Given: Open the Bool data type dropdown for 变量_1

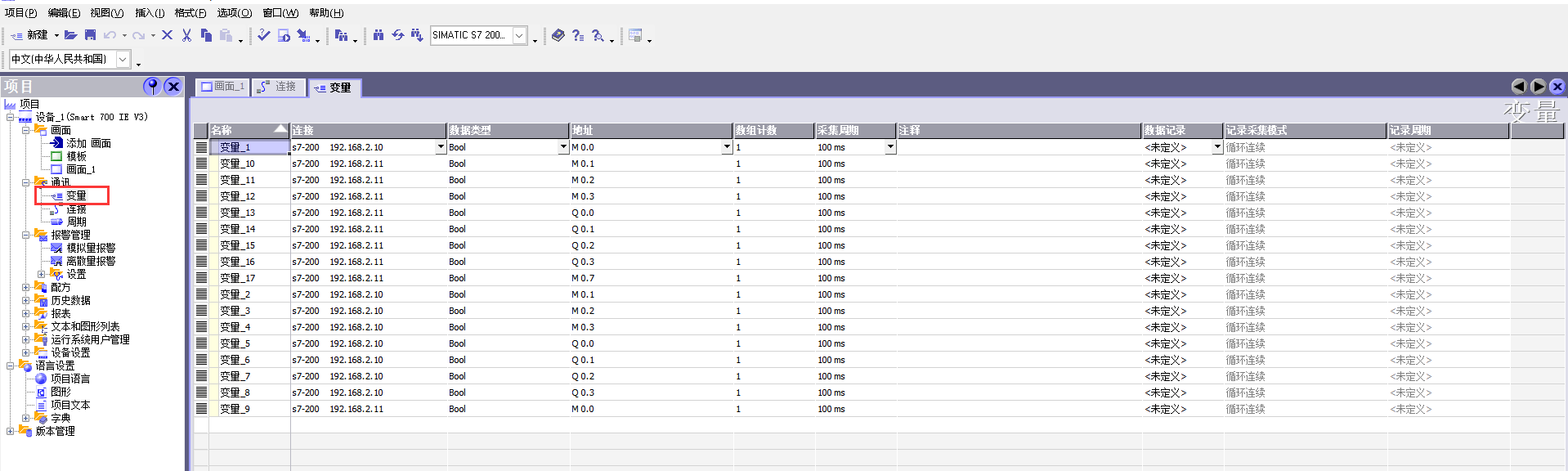Looking at the screenshot, I should (x=563, y=147).
